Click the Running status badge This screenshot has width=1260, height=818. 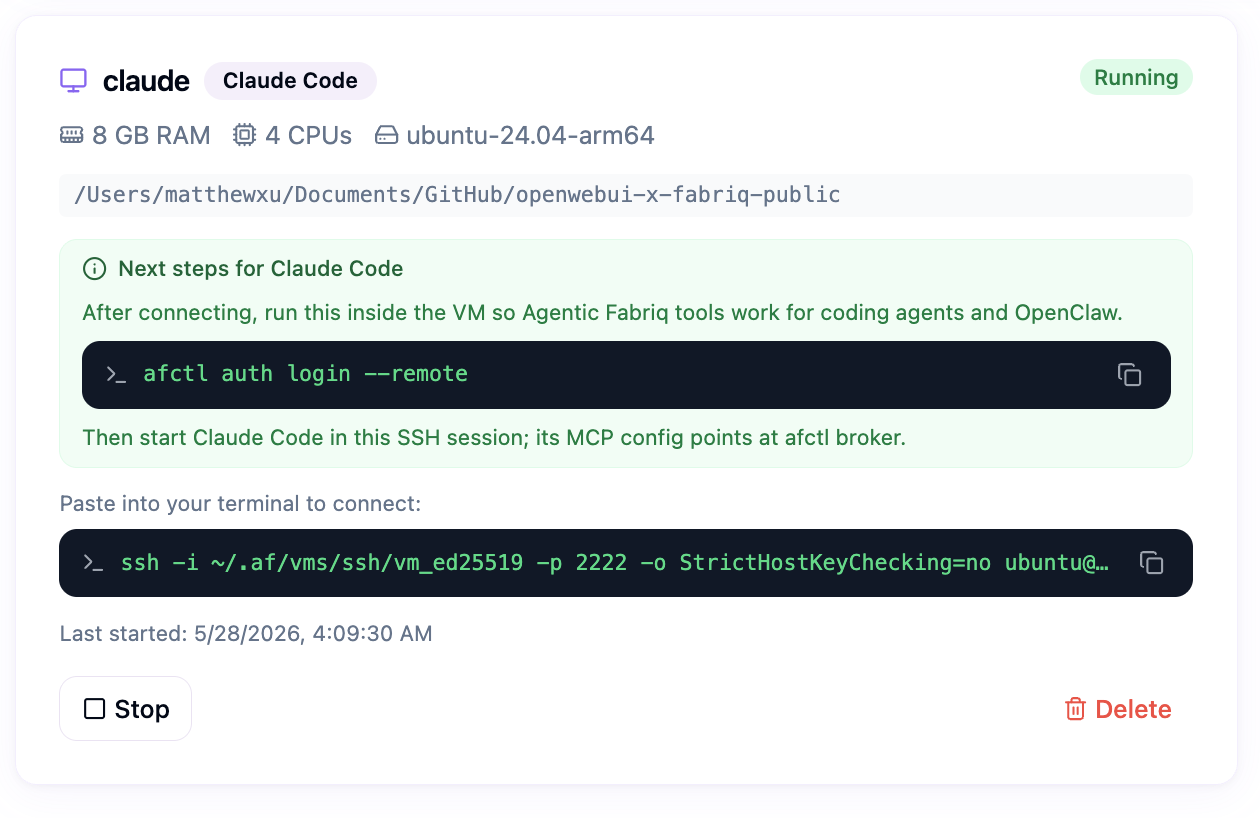1136,78
